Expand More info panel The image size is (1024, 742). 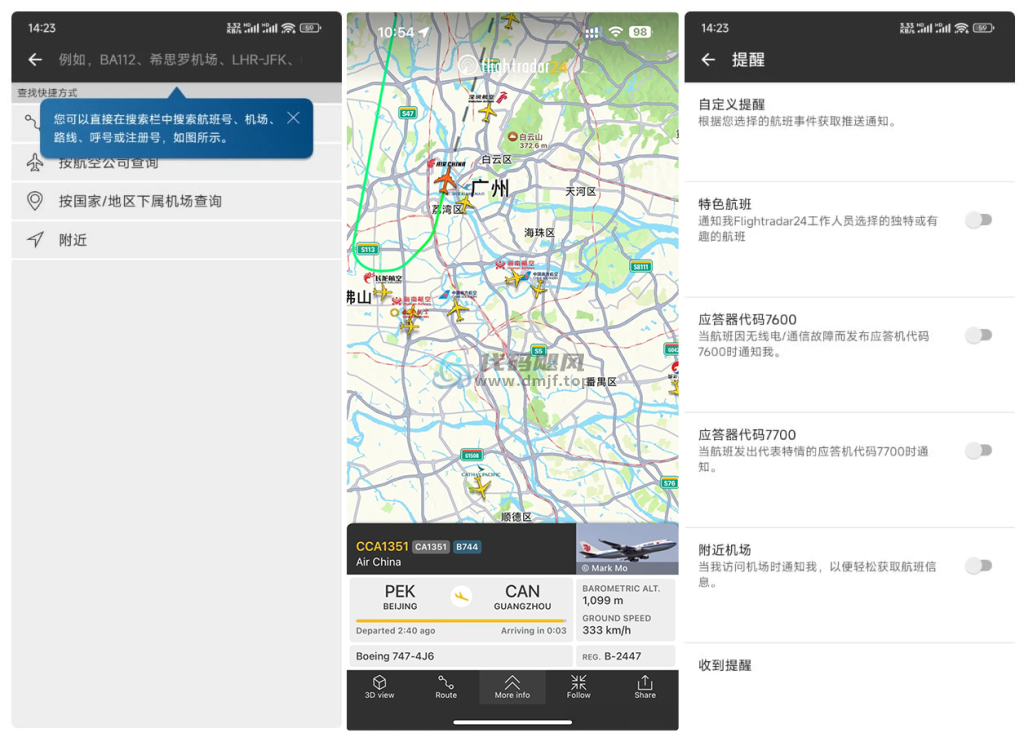click(x=513, y=687)
